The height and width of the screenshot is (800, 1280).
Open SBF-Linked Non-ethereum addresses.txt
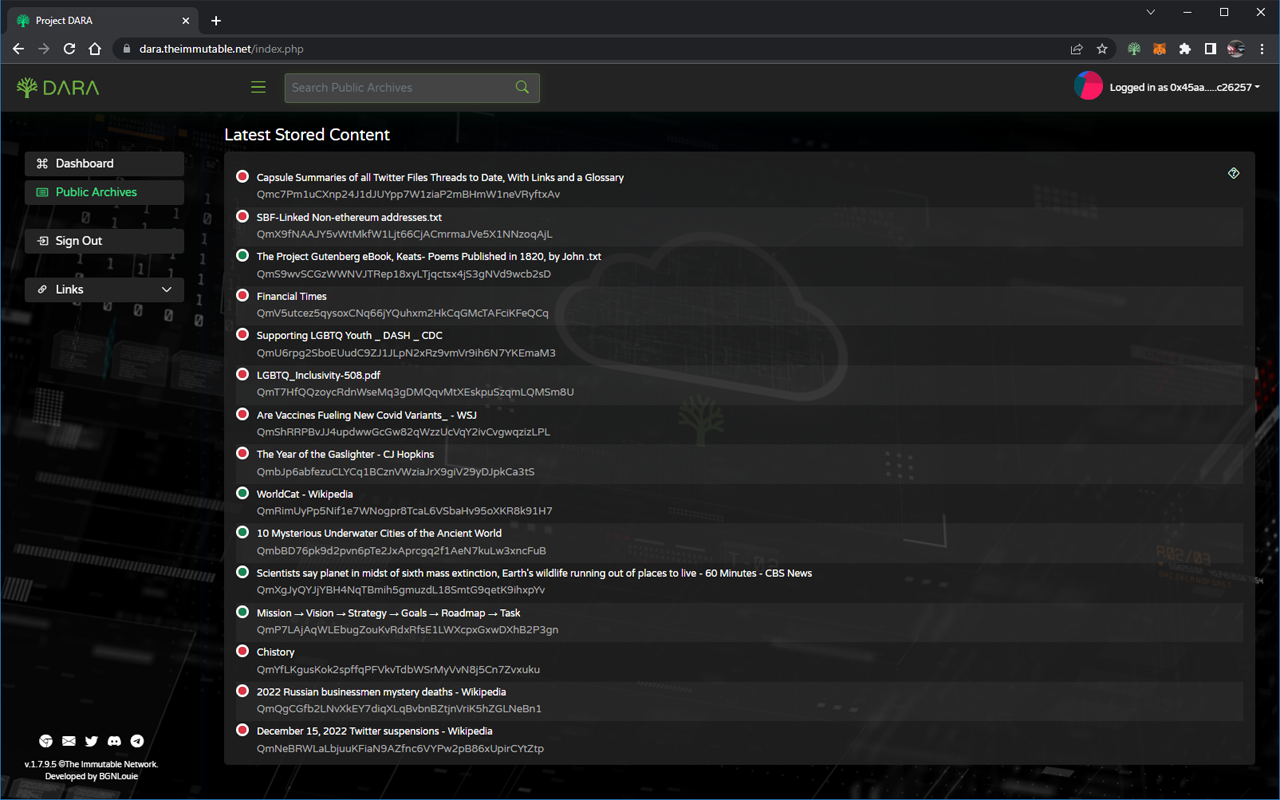(x=349, y=217)
